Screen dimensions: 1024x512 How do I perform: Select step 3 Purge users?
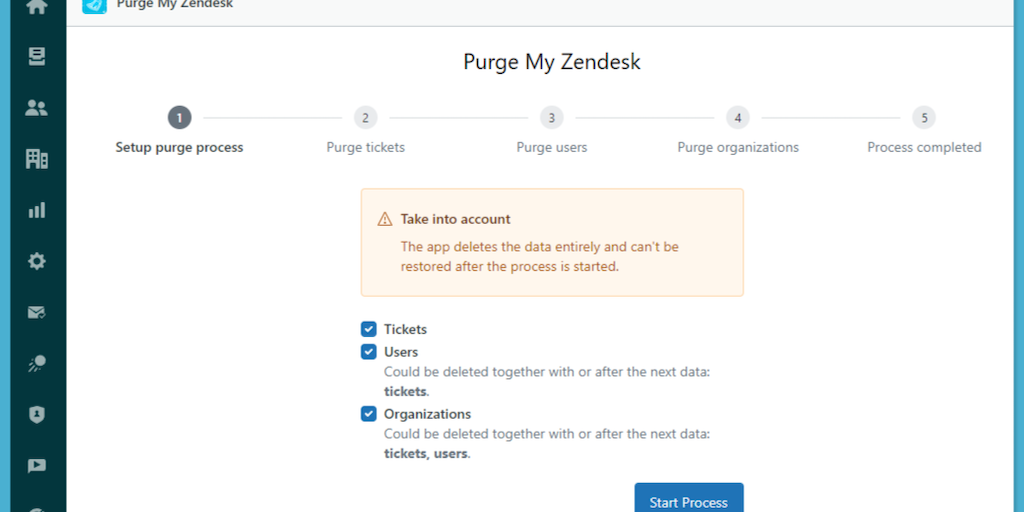coord(551,118)
